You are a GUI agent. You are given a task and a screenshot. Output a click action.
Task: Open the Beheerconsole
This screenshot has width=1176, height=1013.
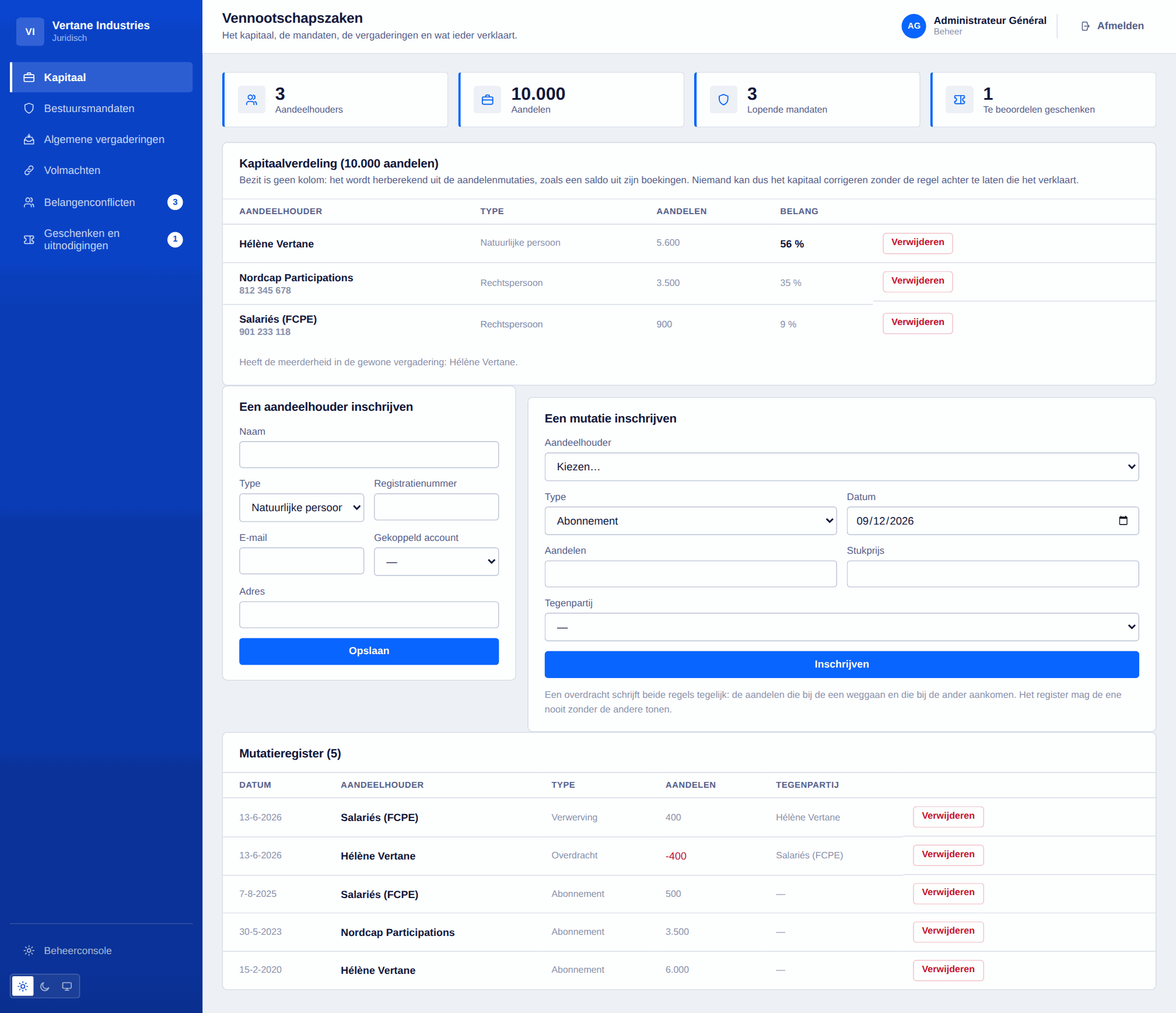(101, 951)
